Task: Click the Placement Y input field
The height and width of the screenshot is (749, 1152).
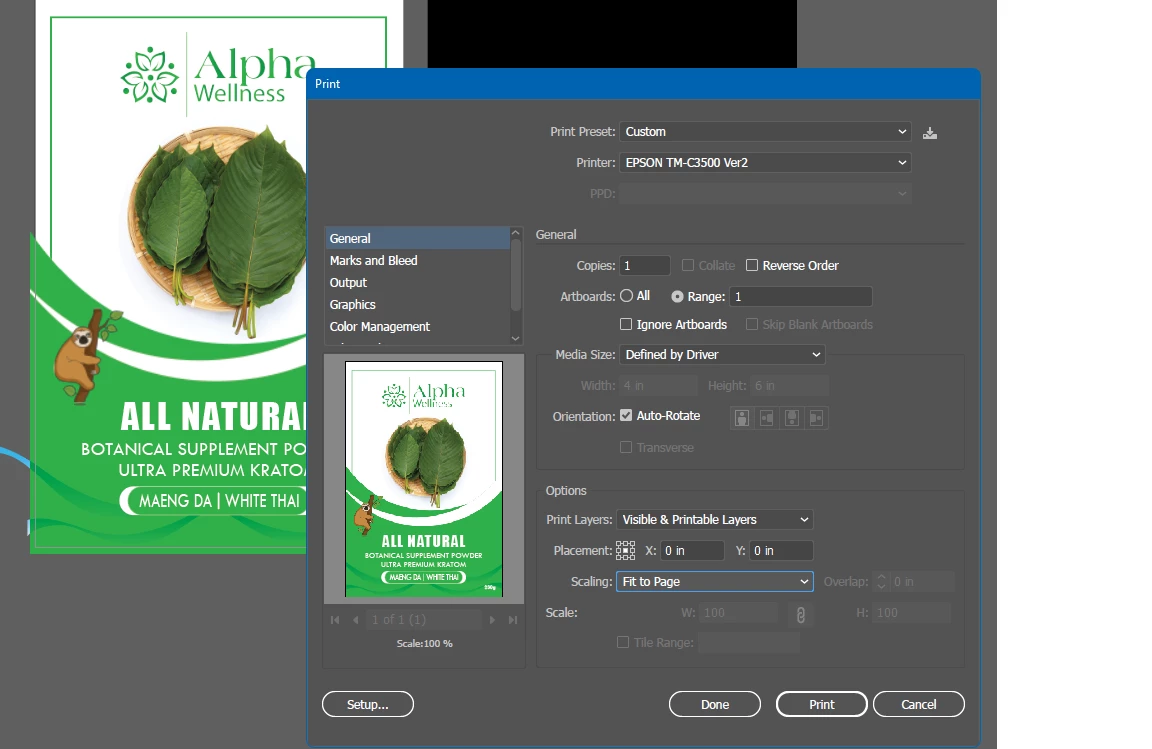Action: (x=781, y=551)
